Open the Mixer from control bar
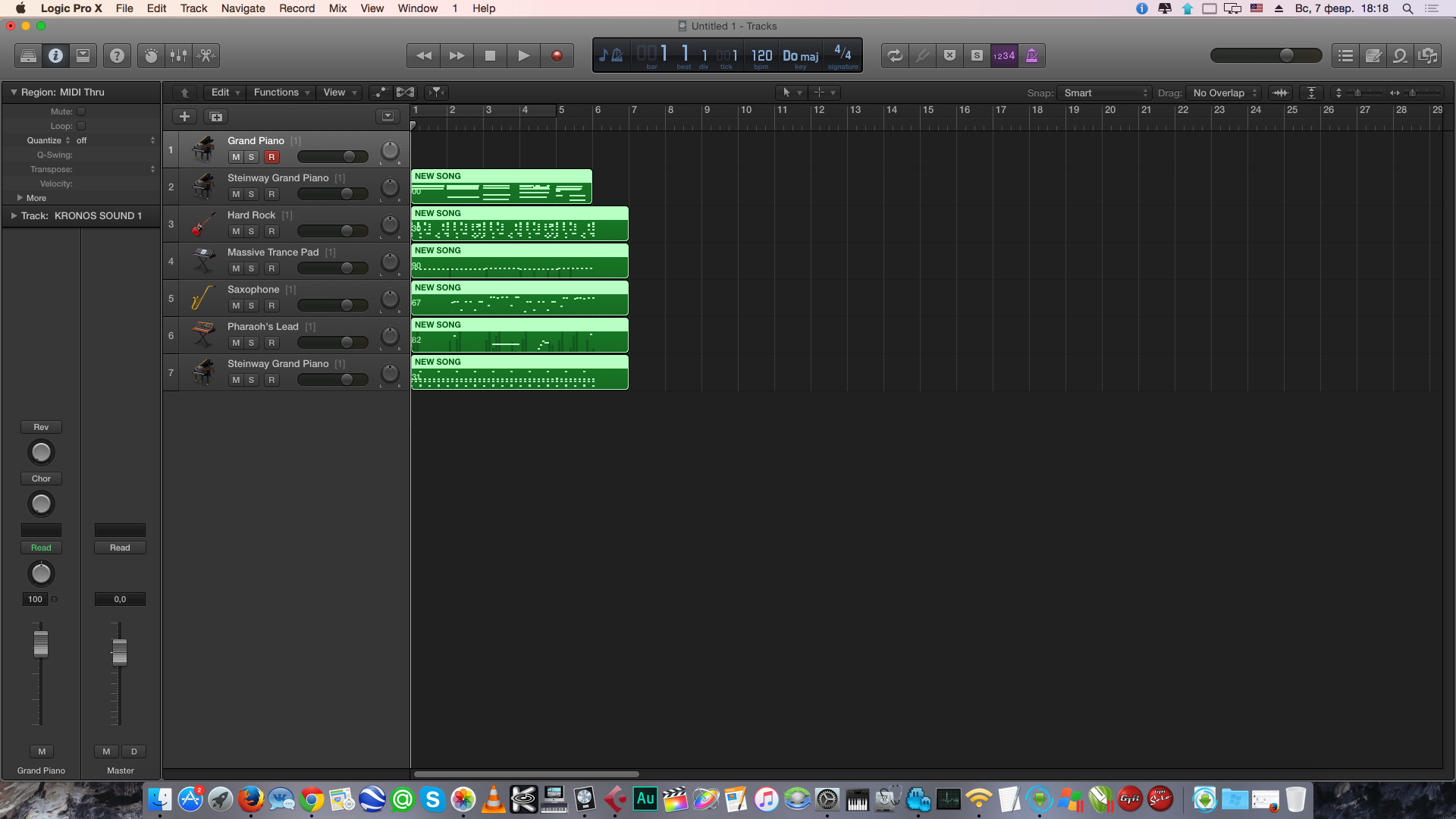This screenshot has height=819, width=1456. pyautogui.click(x=178, y=55)
